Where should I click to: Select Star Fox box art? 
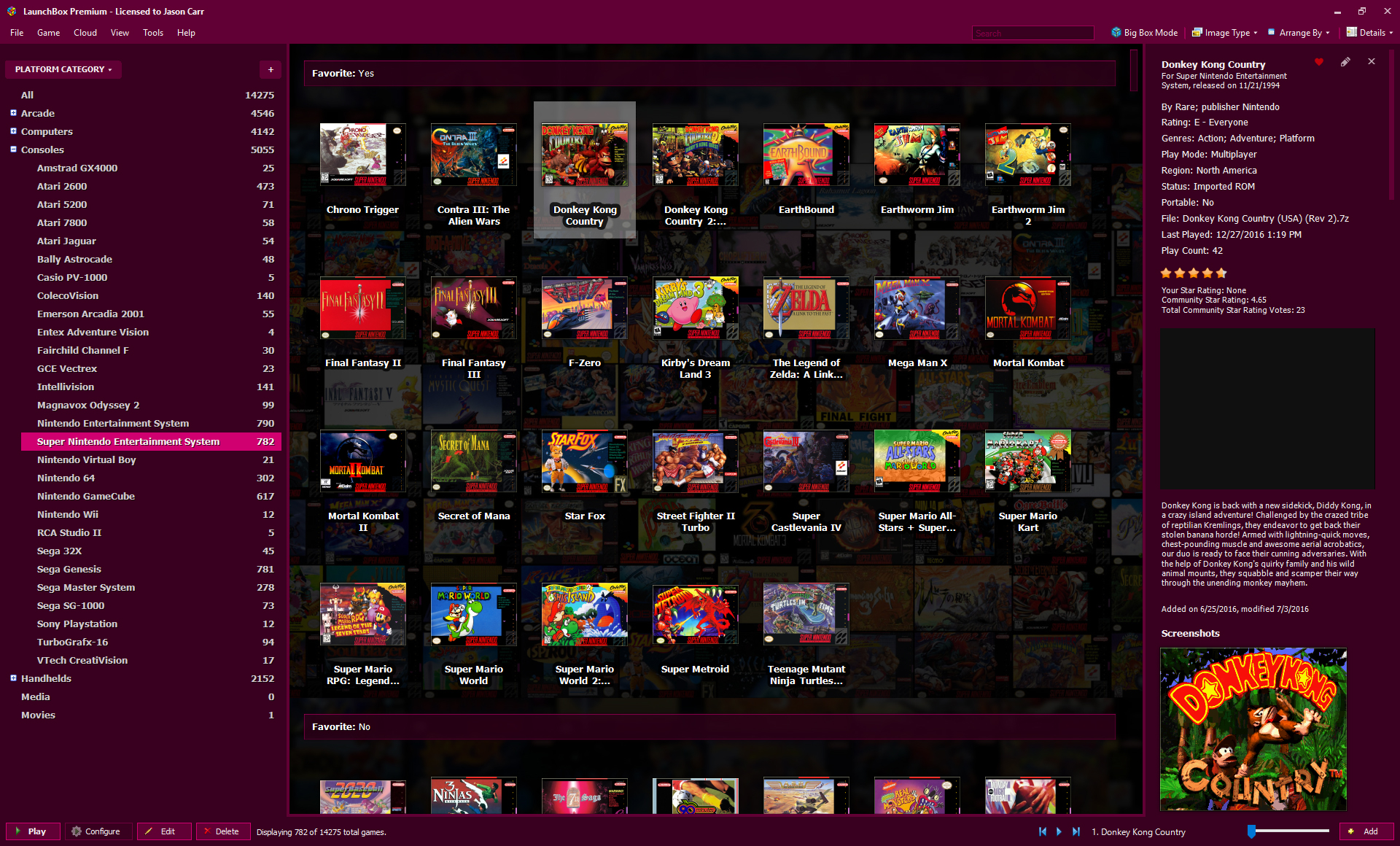[584, 461]
